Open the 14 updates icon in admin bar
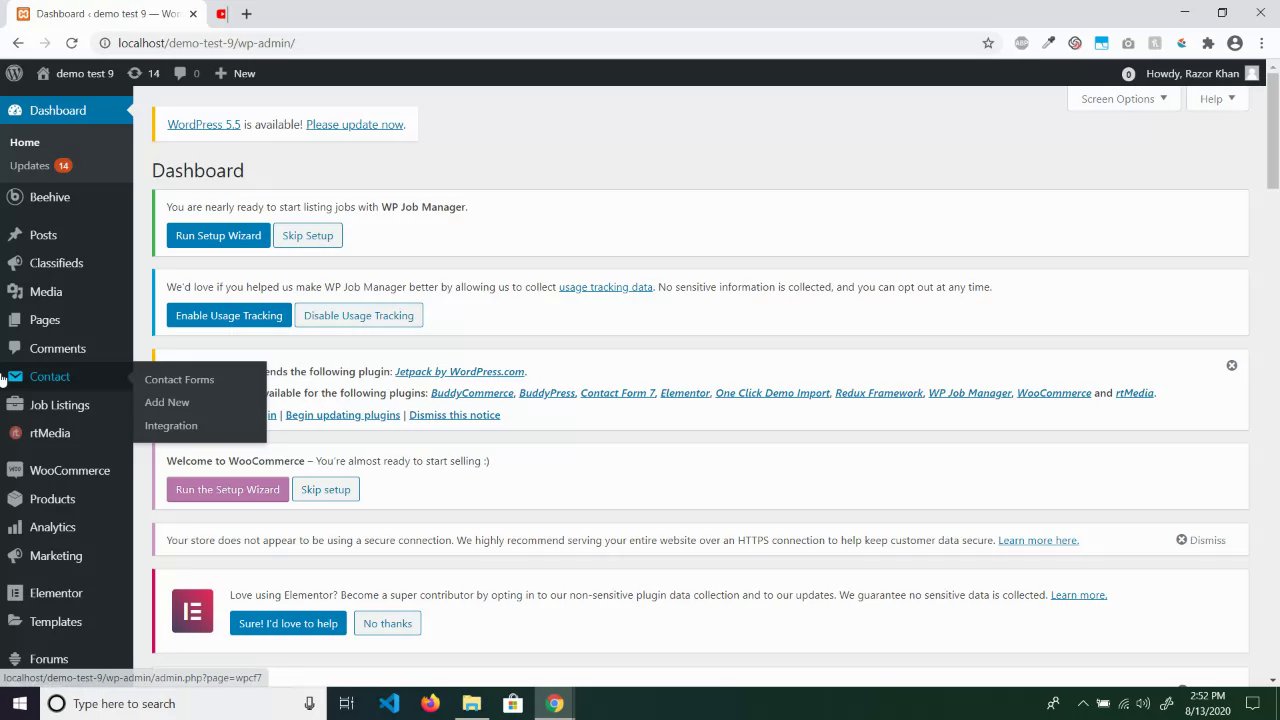1280x720 pixels. pos(143,73)
